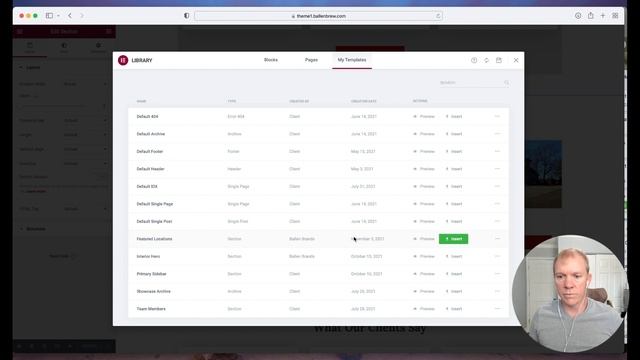Insert the Team Members template

click(454, 309)
